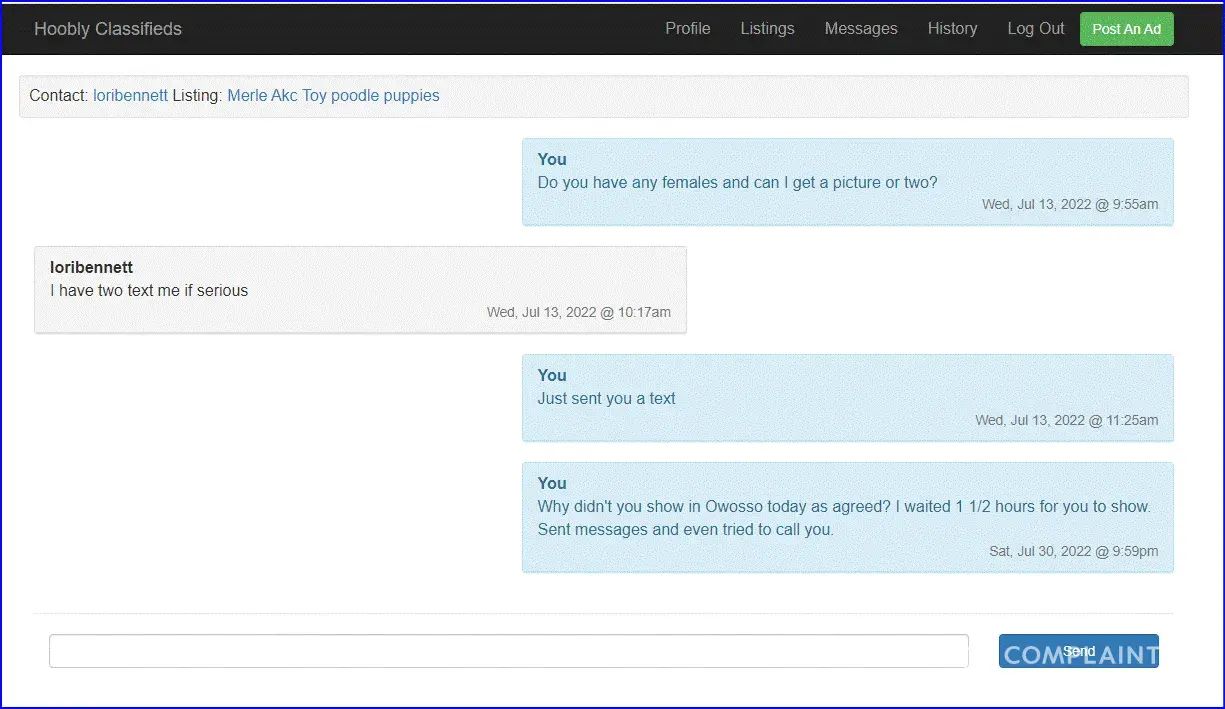Focus the message text input box
This screenshot has height=709, width=1225.
(508, 651)
